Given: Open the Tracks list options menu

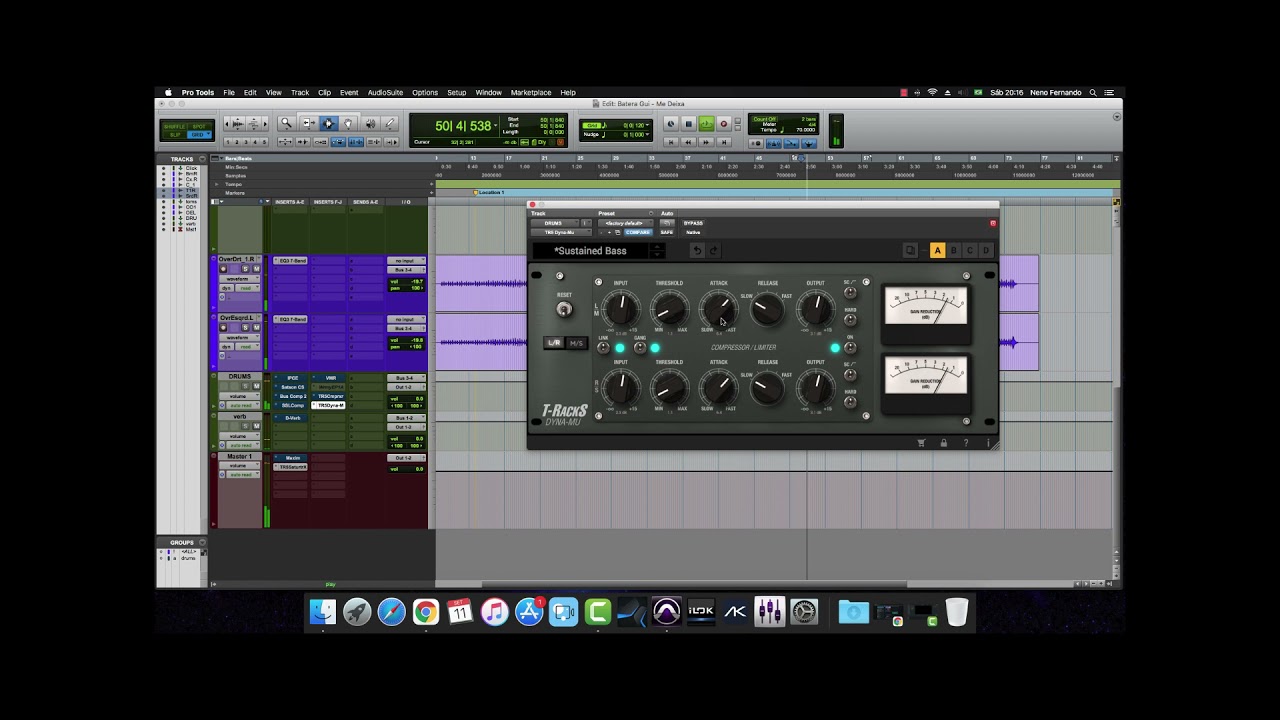Looking at the screenshot, I should (x=202, y=159).
